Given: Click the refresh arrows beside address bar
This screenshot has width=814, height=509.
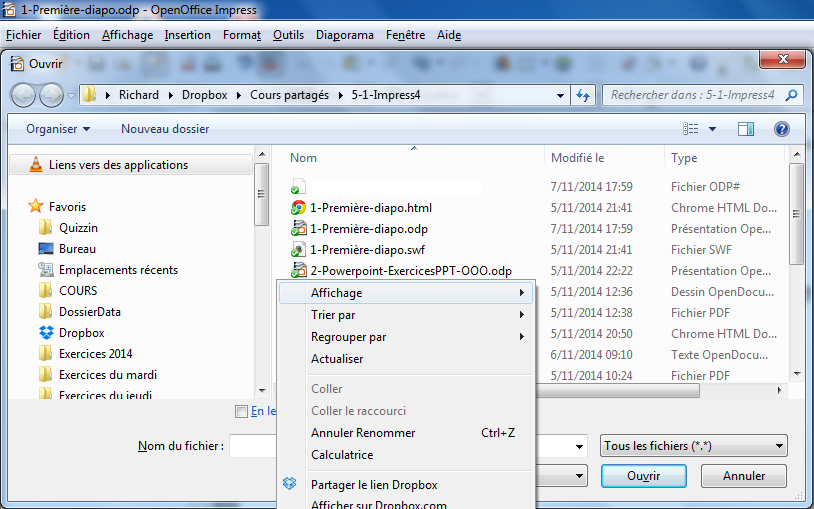Looking at the screenshot, I should pos(583,96).
